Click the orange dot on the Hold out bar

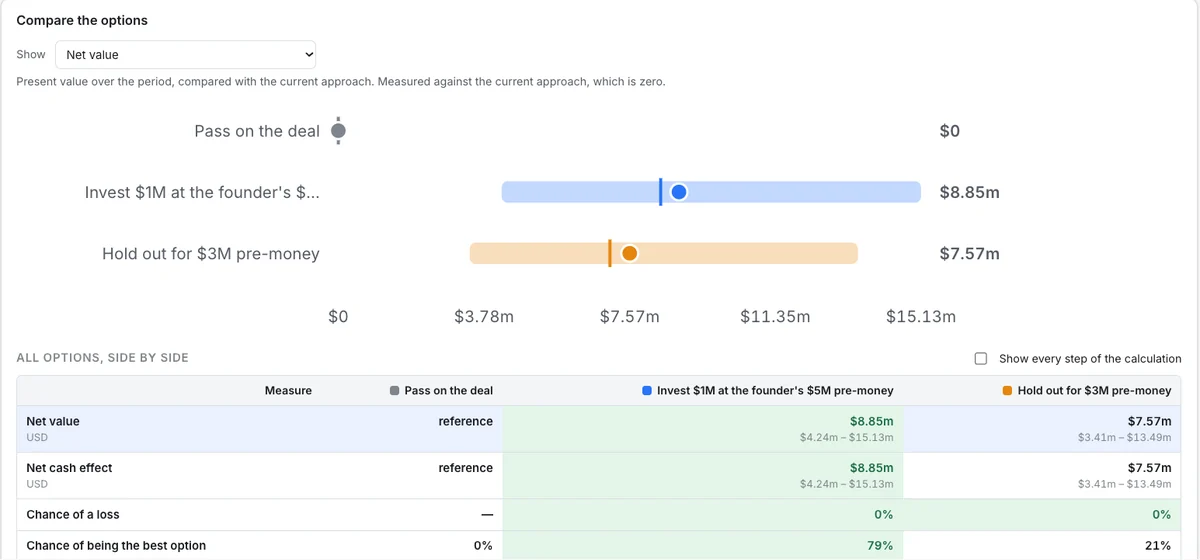pos(629,254)
